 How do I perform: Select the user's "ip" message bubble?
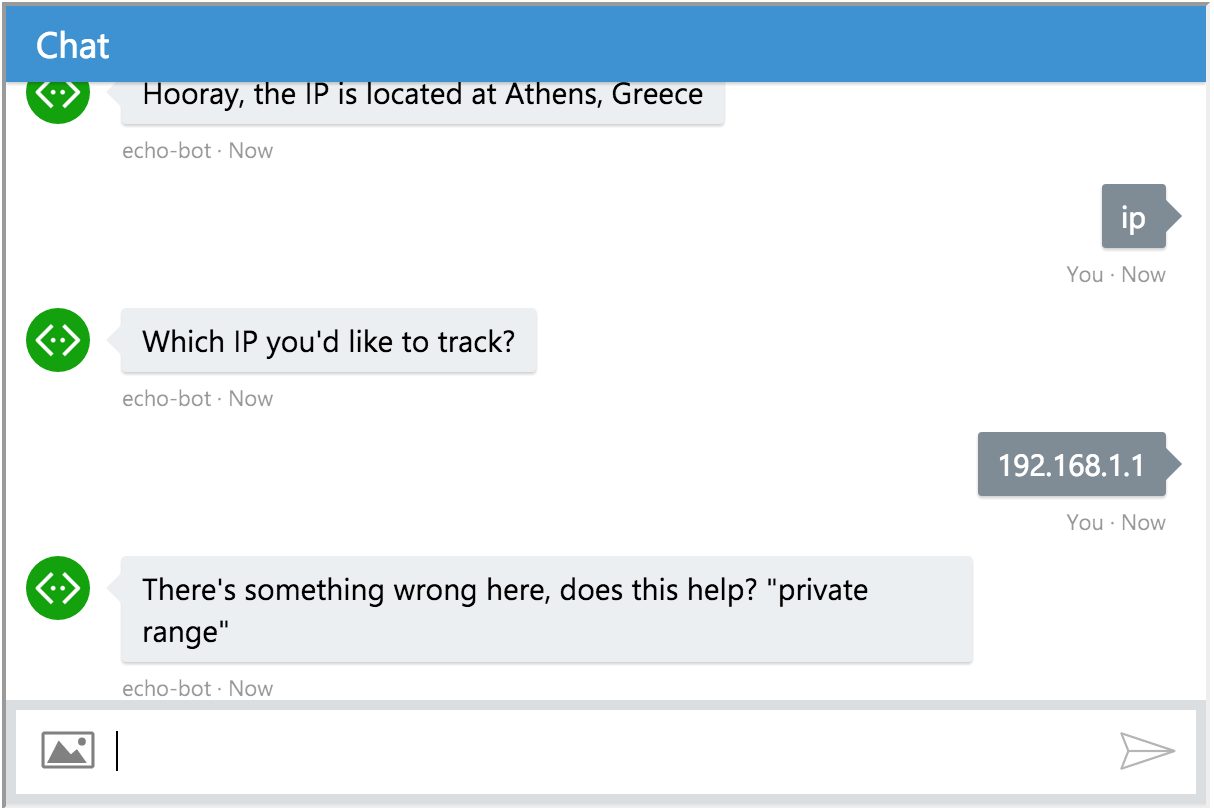(x=1132, y=217)
